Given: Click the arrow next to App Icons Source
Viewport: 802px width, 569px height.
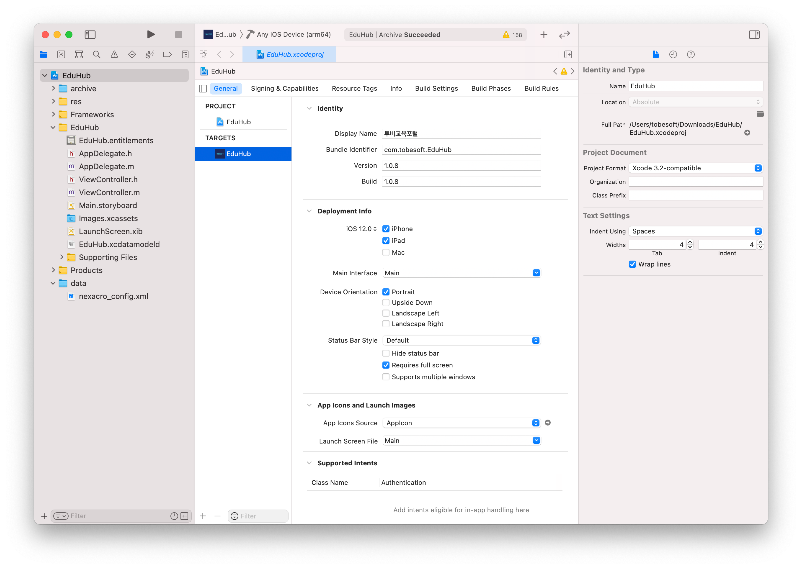Looking at the screenshot, I should 548,423.
